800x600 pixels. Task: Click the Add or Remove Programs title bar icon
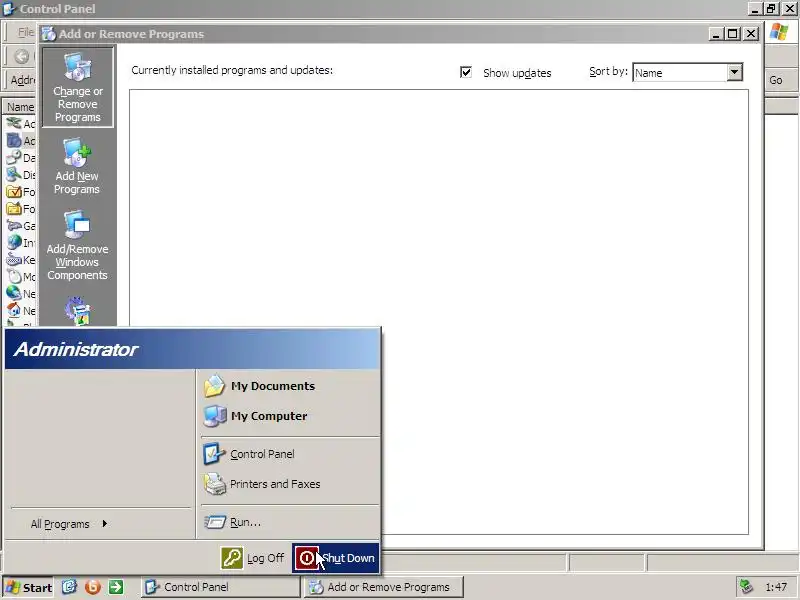click(x=49, y=34)
